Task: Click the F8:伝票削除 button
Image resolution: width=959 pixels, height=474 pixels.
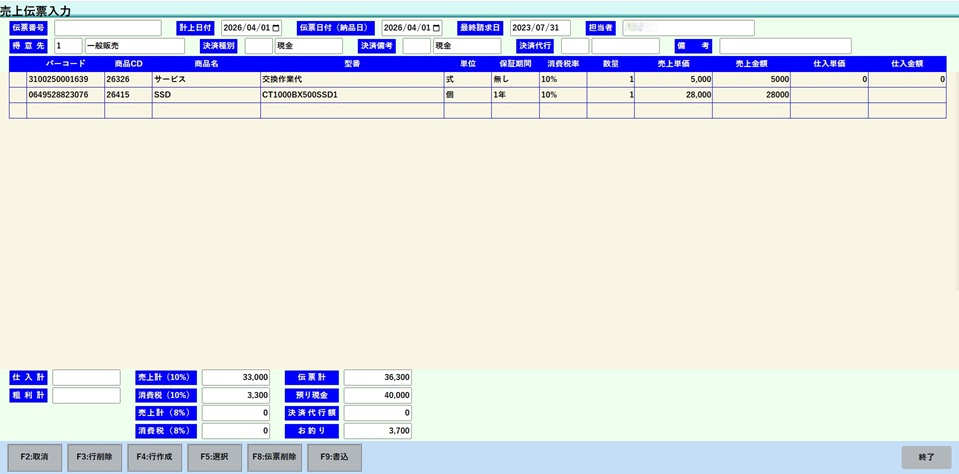Action: click(x=274, y=457)
